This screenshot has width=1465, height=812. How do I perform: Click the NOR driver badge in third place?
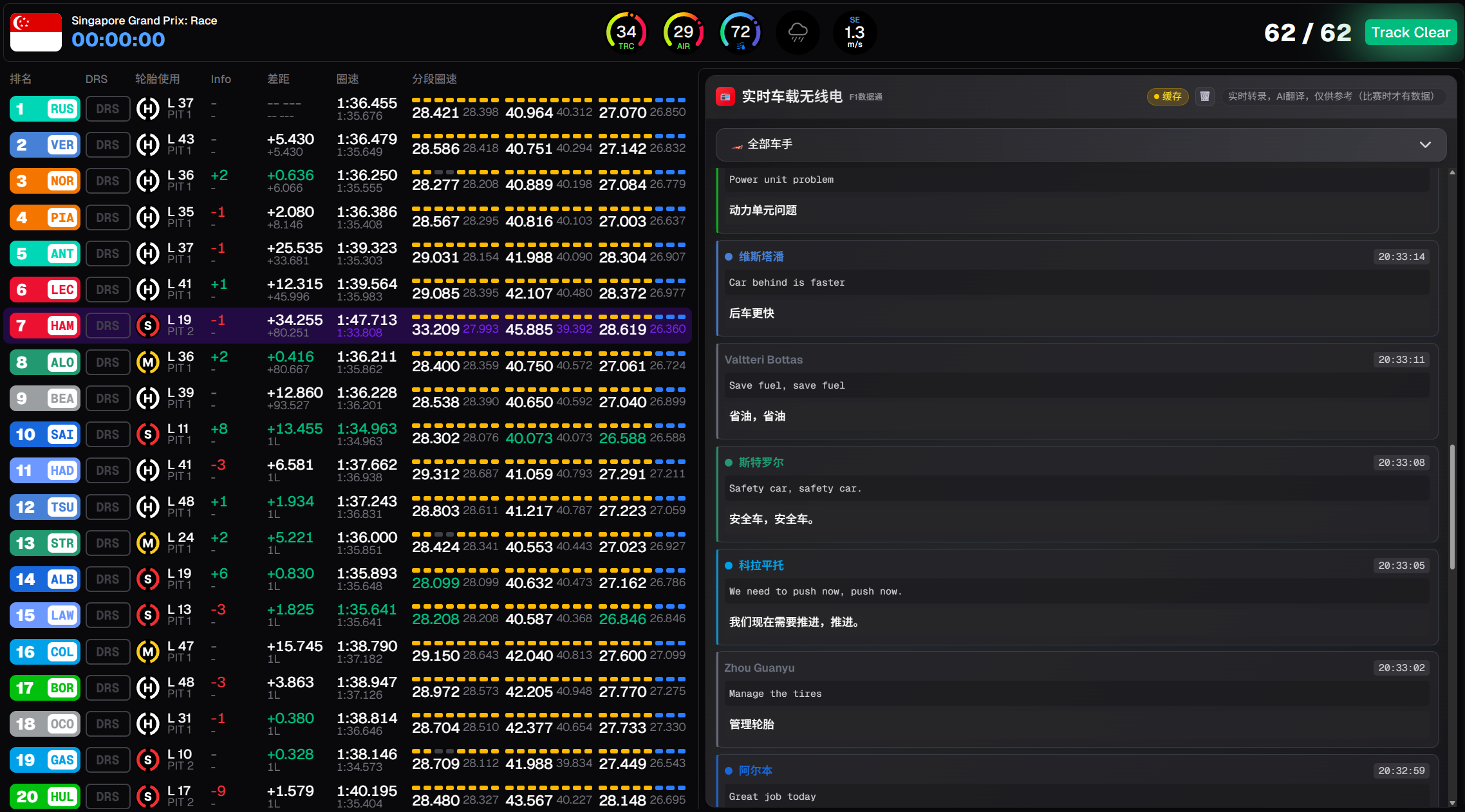tap(62, 181)
